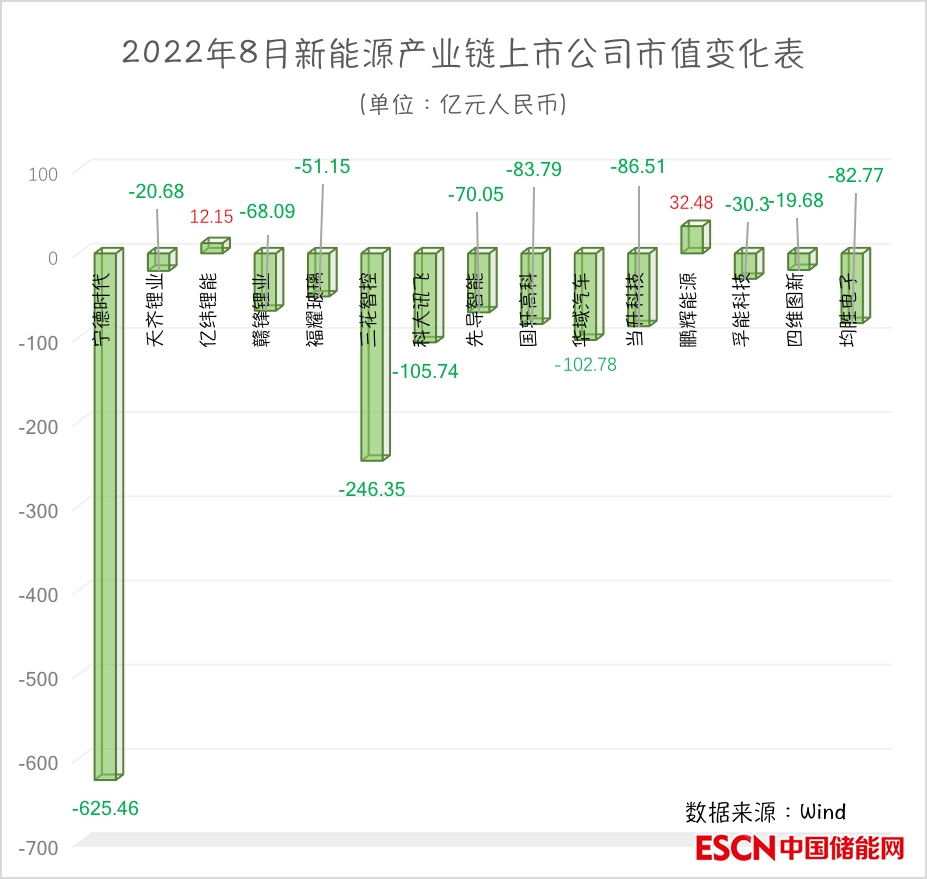Click the 数据来源：Wind source text
The width and height of the screenshot is (927, 879).
click(x=765, y=811)
